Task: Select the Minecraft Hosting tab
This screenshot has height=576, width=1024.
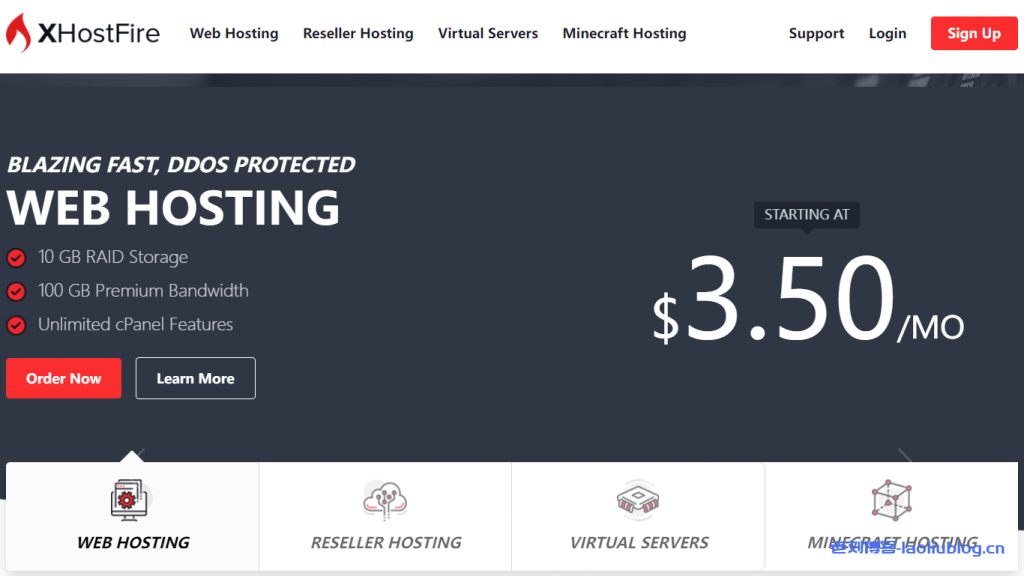Action: [890, 542]
